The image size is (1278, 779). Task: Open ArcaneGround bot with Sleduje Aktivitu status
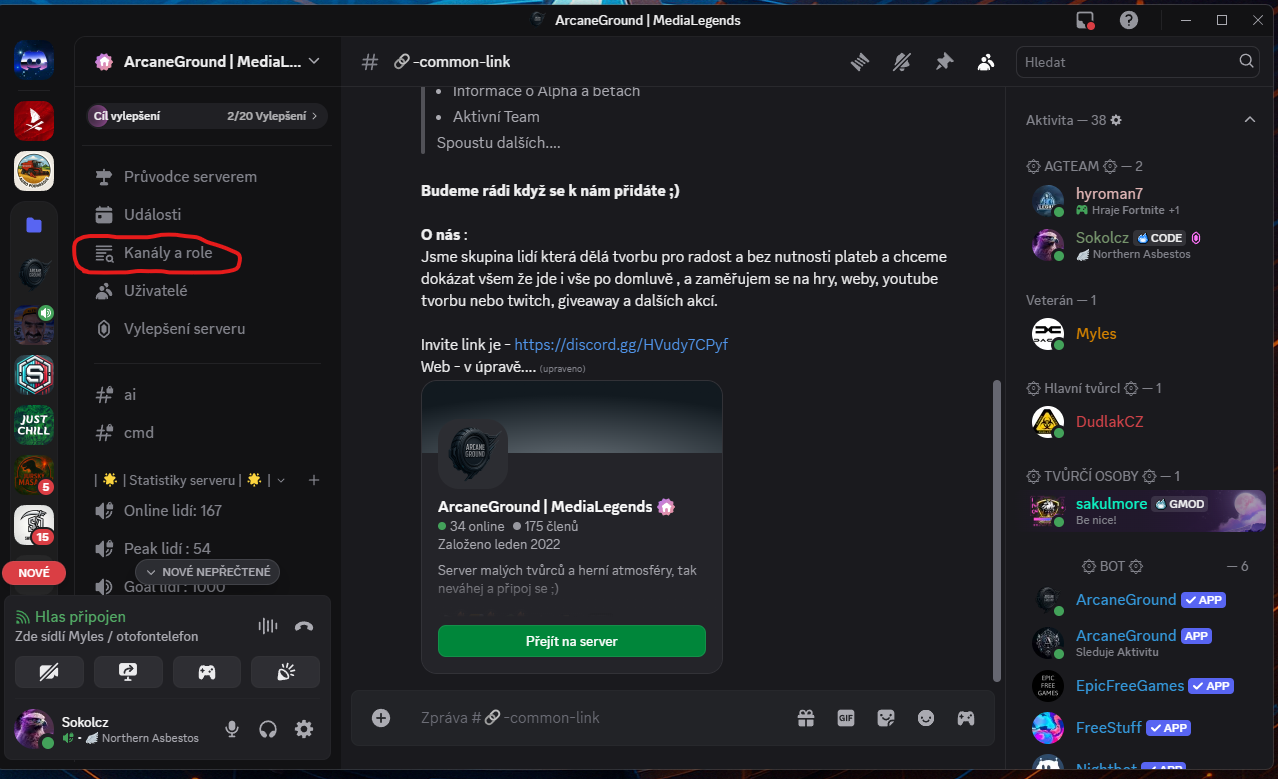(1143, 643)
